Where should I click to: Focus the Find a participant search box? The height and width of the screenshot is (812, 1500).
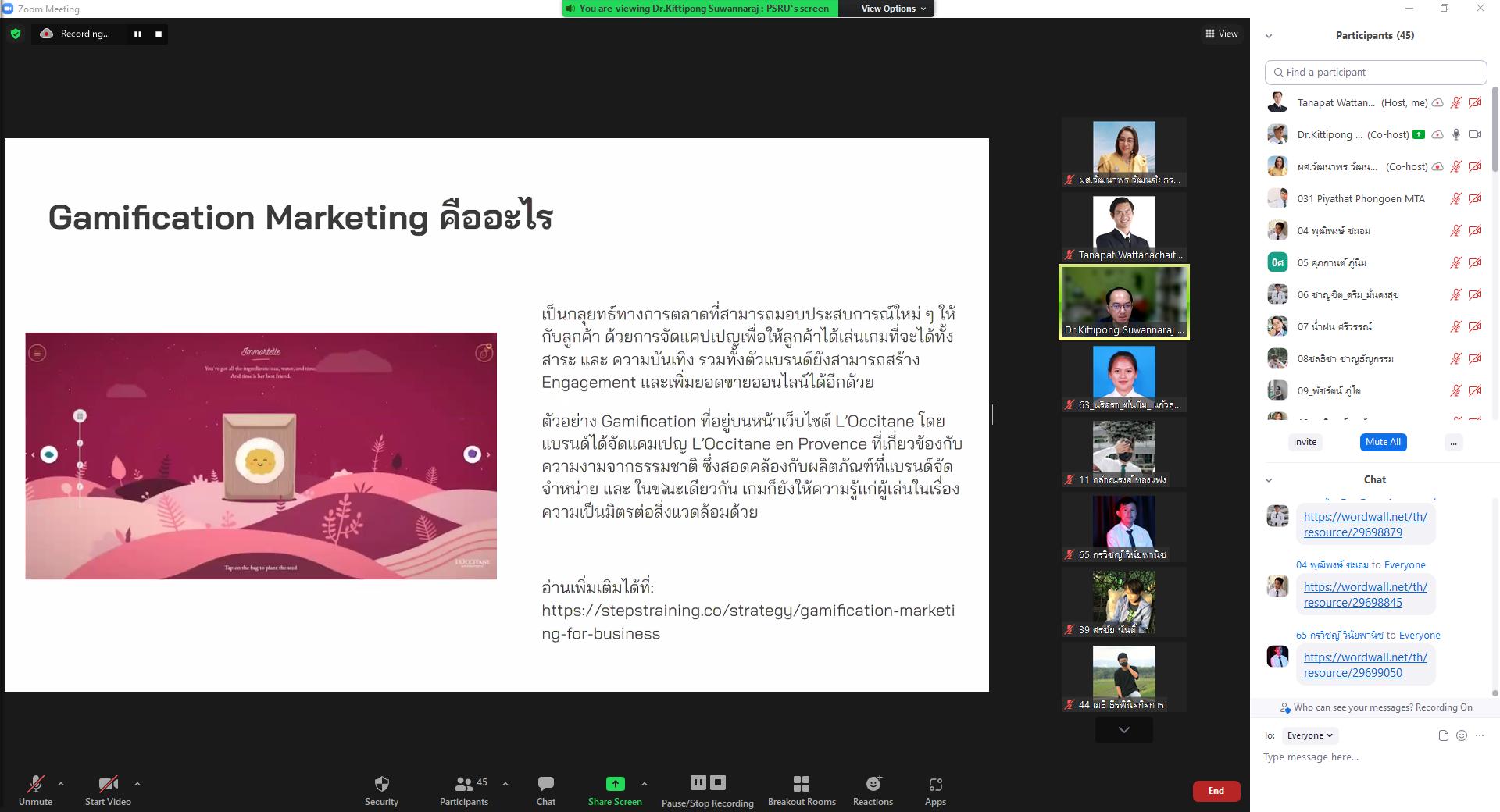[1376, 72]
